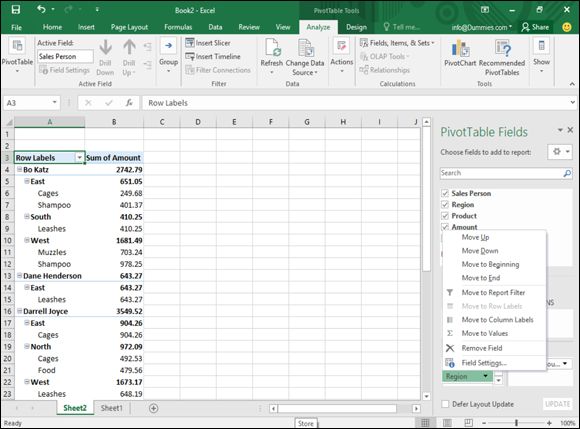Click Tell me search box
Viewport: 580px width, 429px height.
(x=402, y=27)
